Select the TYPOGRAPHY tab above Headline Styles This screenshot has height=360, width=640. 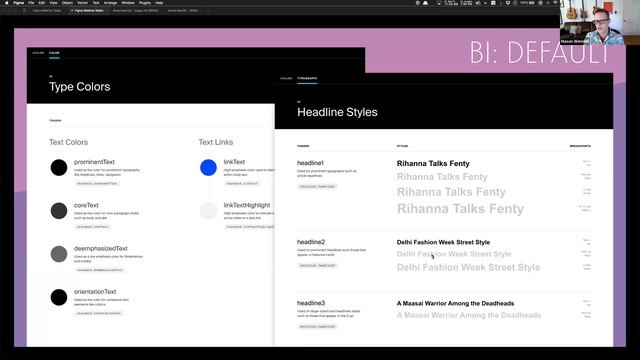(x=307, y=78)
